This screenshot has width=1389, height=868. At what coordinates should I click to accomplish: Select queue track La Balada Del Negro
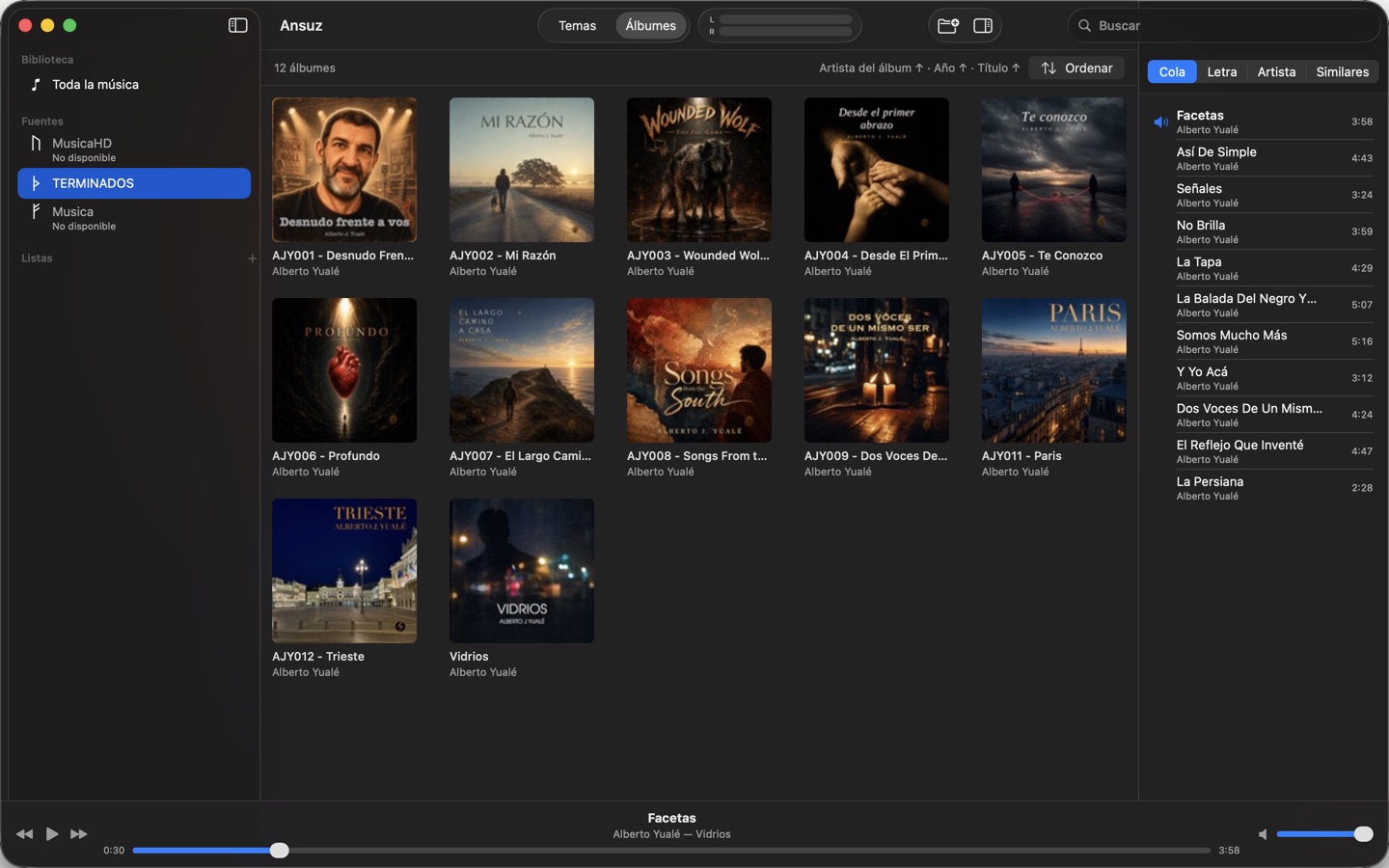click(x=1263, y=305)
